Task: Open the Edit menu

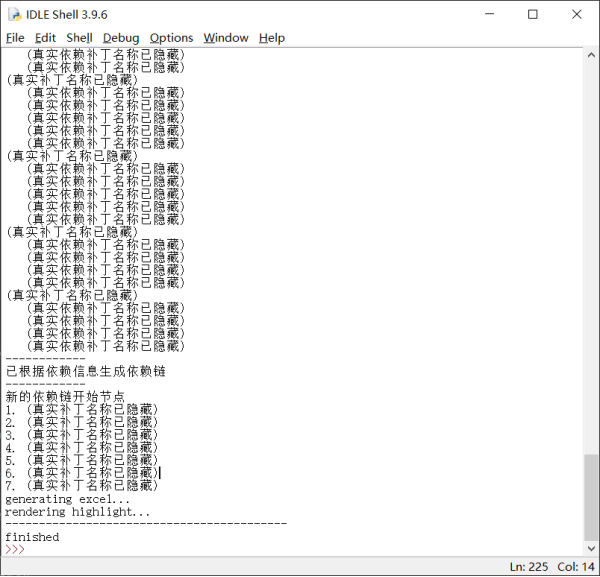Action: (45, 38)
